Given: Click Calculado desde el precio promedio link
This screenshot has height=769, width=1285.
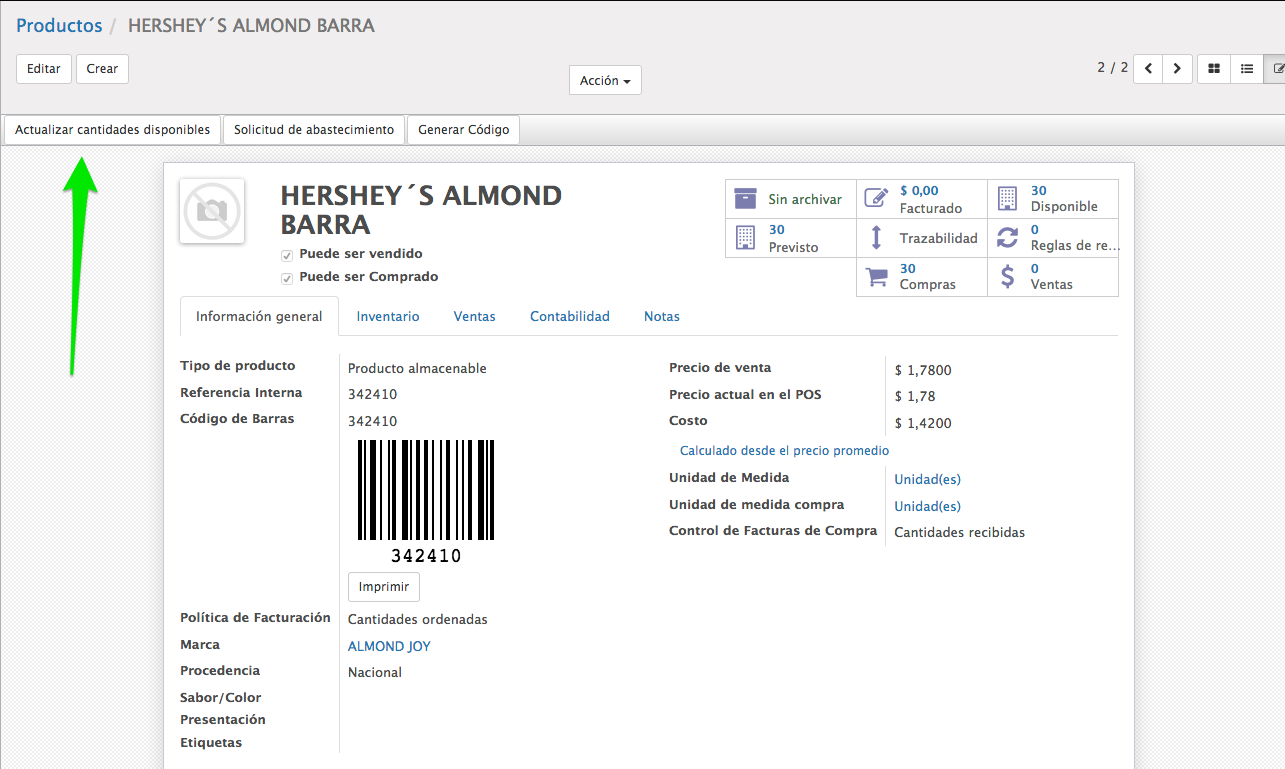Looking at the screenshot, I should coord(784,451).
